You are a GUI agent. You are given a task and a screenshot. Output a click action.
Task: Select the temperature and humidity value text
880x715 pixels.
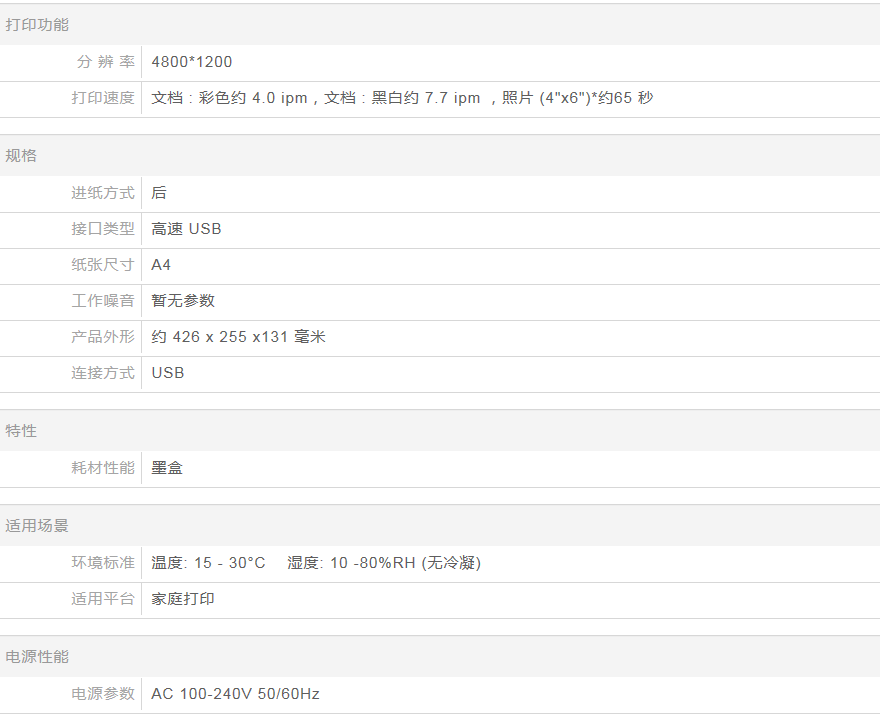[x=316, y=563]
